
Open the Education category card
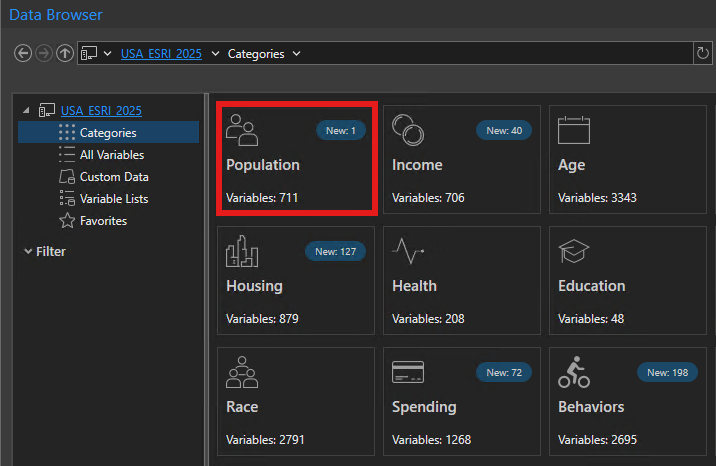click(x=628, y=280)
